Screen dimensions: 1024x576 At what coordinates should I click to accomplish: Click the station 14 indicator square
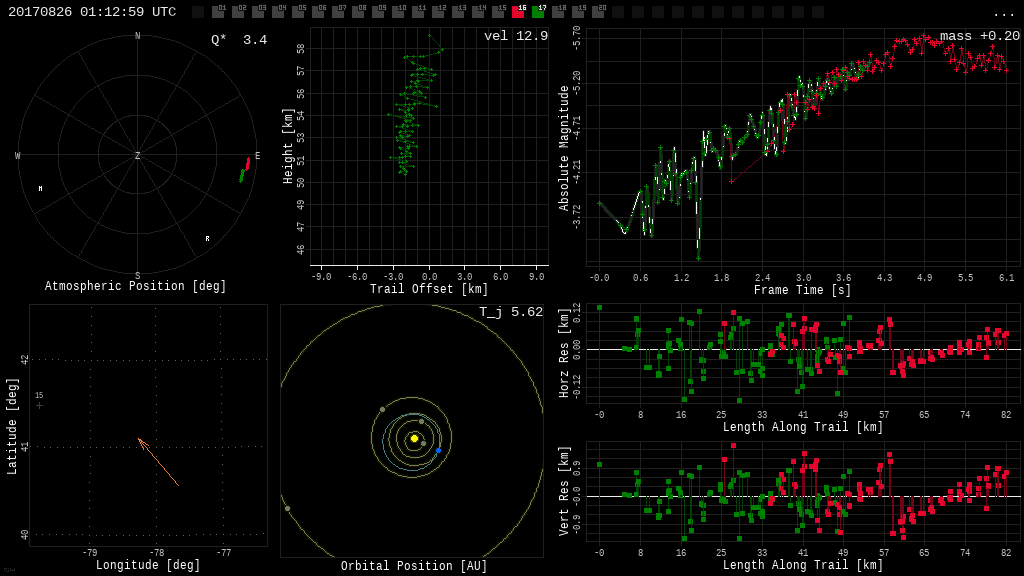[478, 12]
